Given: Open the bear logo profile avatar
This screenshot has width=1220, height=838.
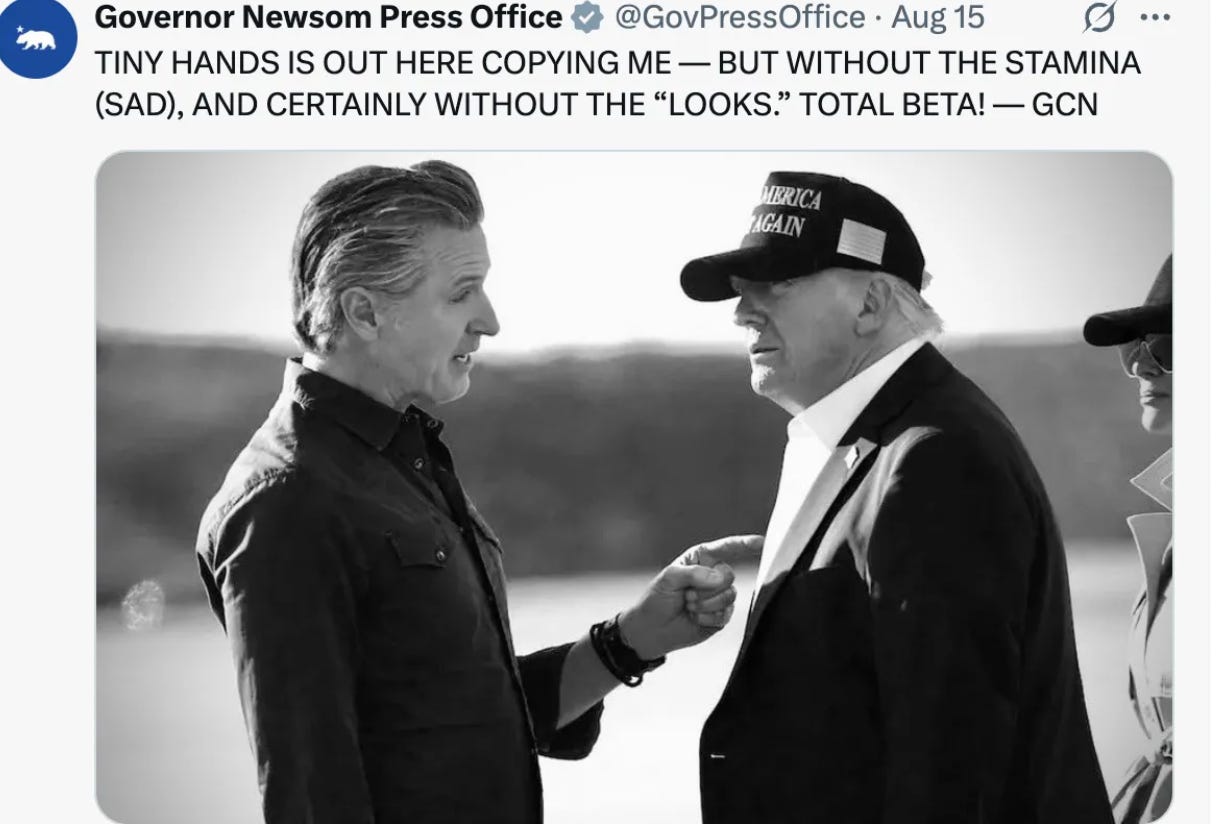Looking at the screenshot, I should [37, 39].
